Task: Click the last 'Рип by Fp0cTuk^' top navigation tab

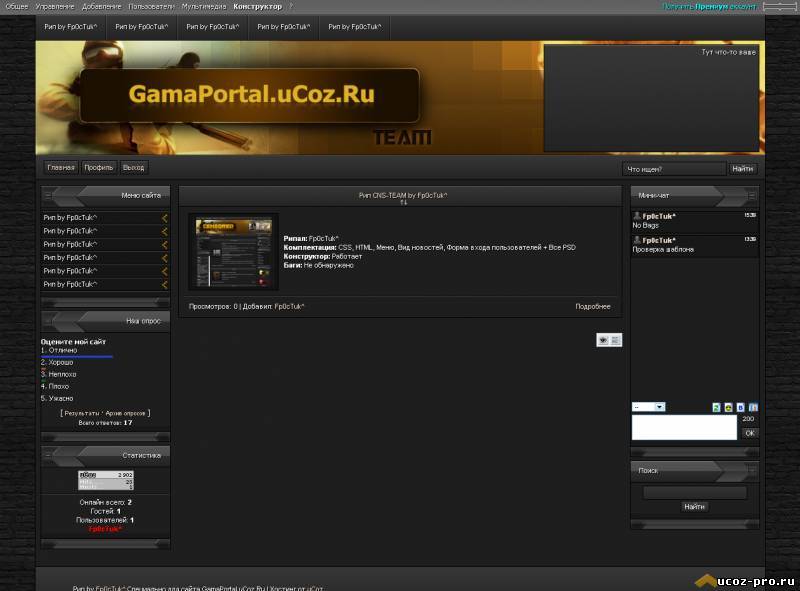Action: (x=355, y=27)
